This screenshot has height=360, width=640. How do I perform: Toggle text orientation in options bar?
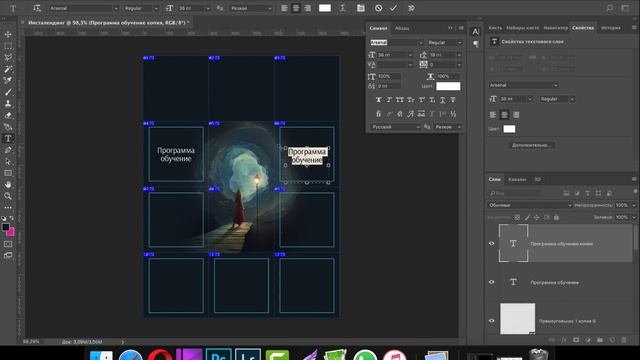click(37, 8)
